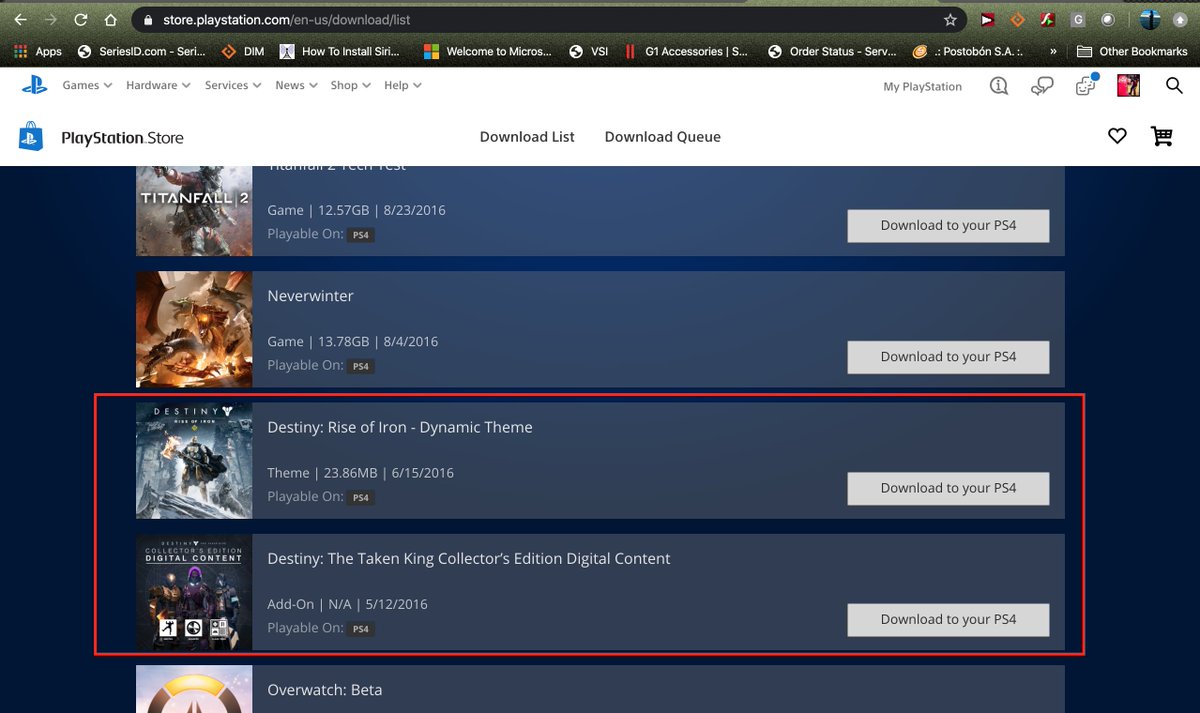
Task: Click the round grey extension icon
Action: coord(1108,19)
